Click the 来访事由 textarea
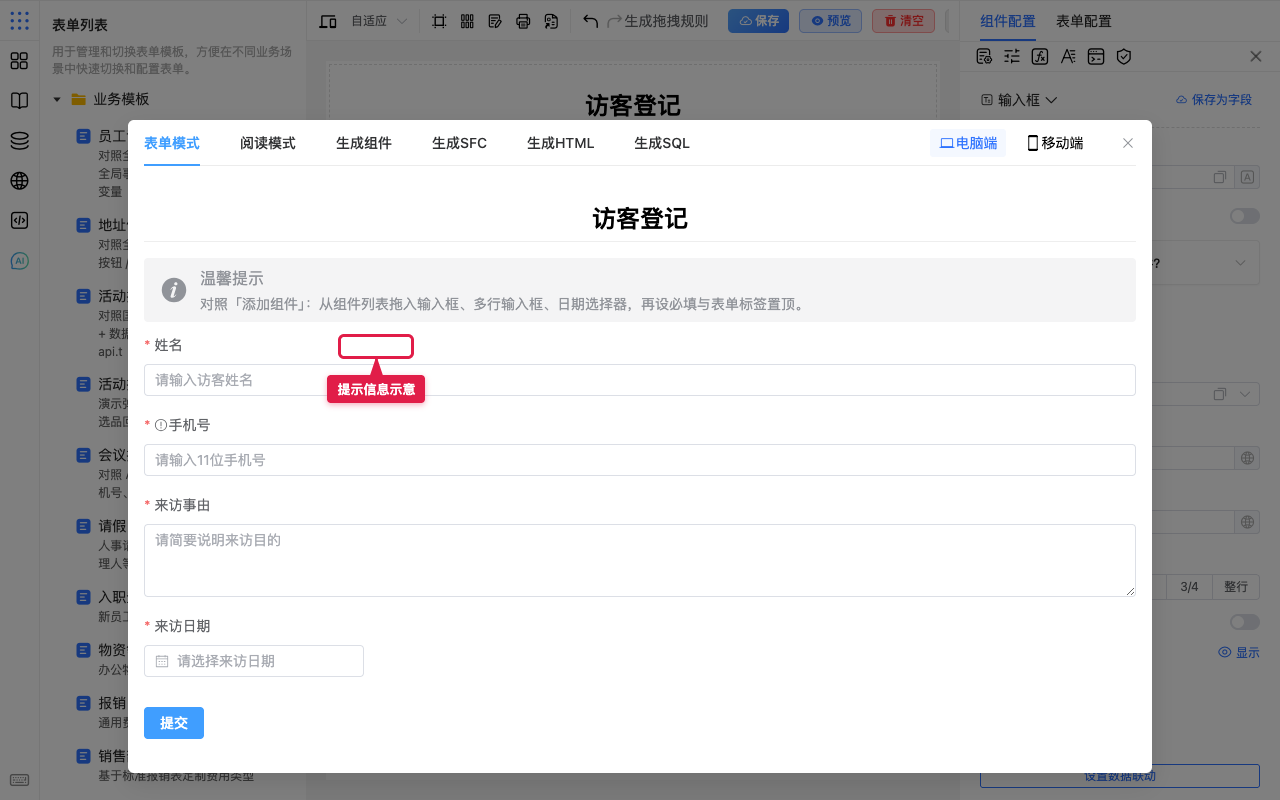This screenshot has height=800, width=1280. point(640,561)
